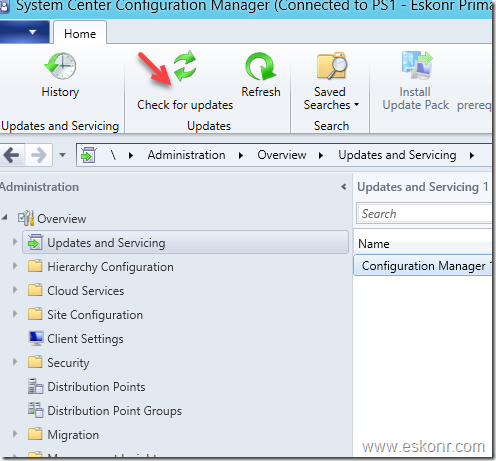Viewport: 496px width, 461px height.
Task: Collapse the Overview tree node
Action: (4, 218)
